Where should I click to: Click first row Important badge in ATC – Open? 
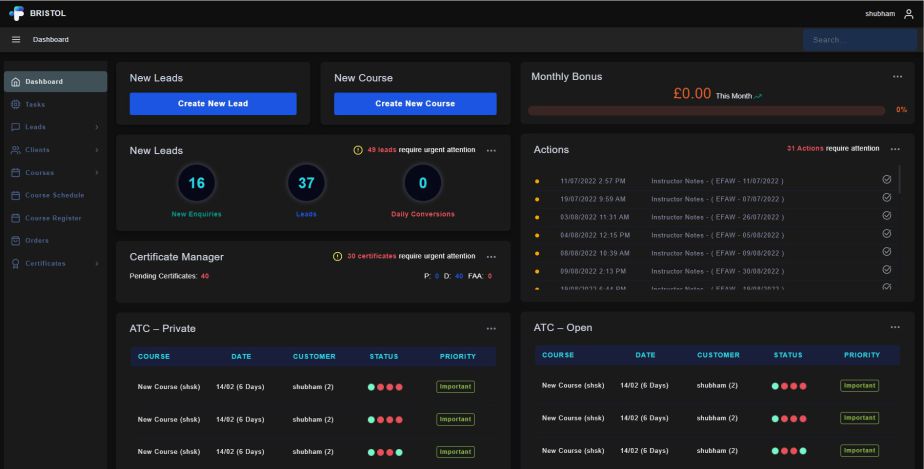(x=860, y=385)
